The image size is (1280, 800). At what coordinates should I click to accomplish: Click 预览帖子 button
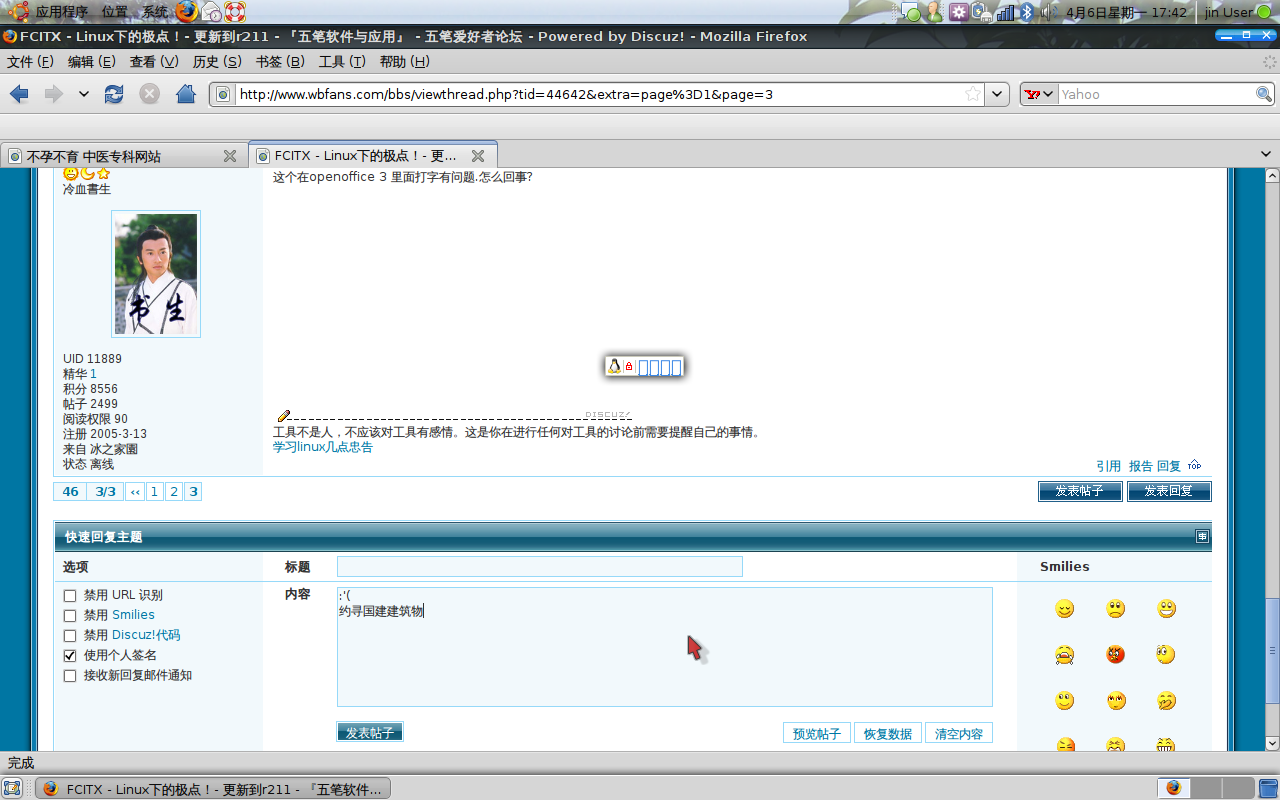pos(817,733)
